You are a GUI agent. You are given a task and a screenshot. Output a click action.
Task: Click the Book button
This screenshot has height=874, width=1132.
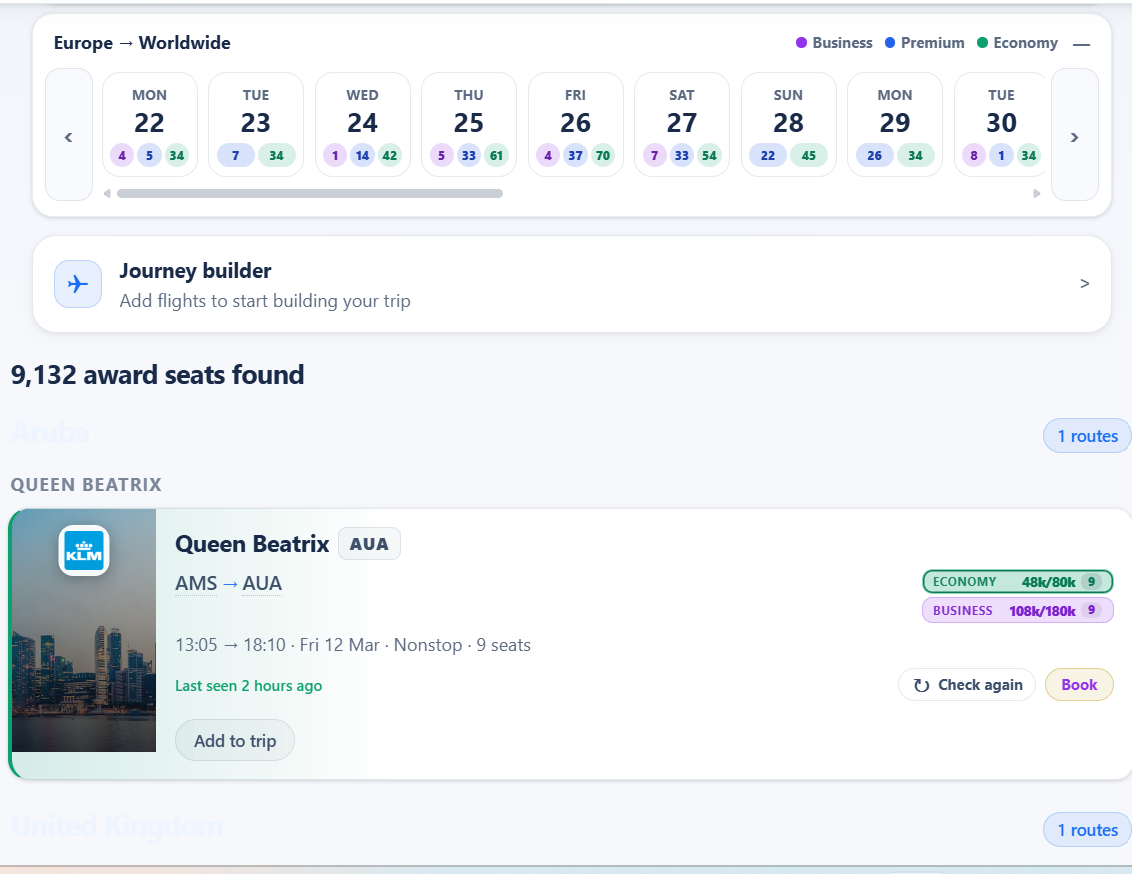[1079, 685]
